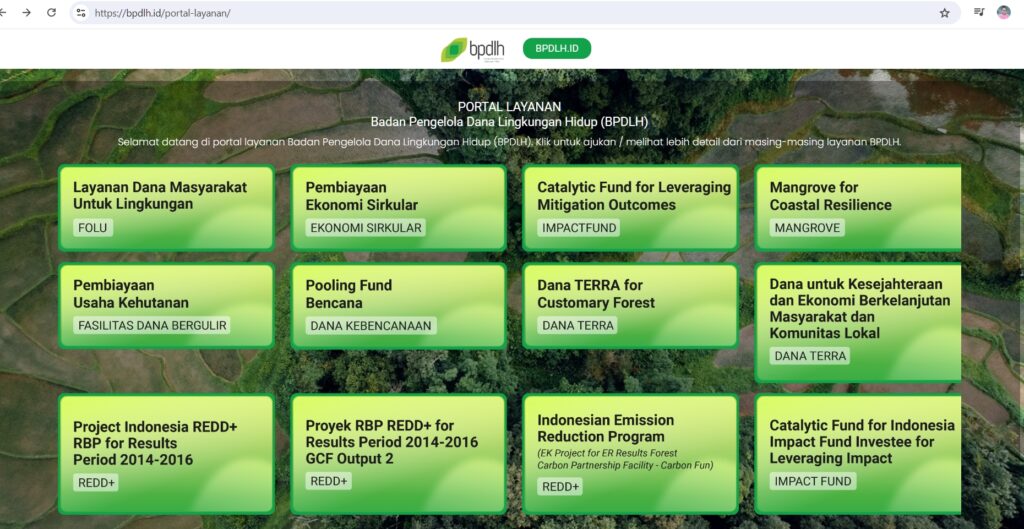Open Indonesian Emission Reduction Program card
Image resolution: width=1024 pixels, height=529 pixels.
630,452
